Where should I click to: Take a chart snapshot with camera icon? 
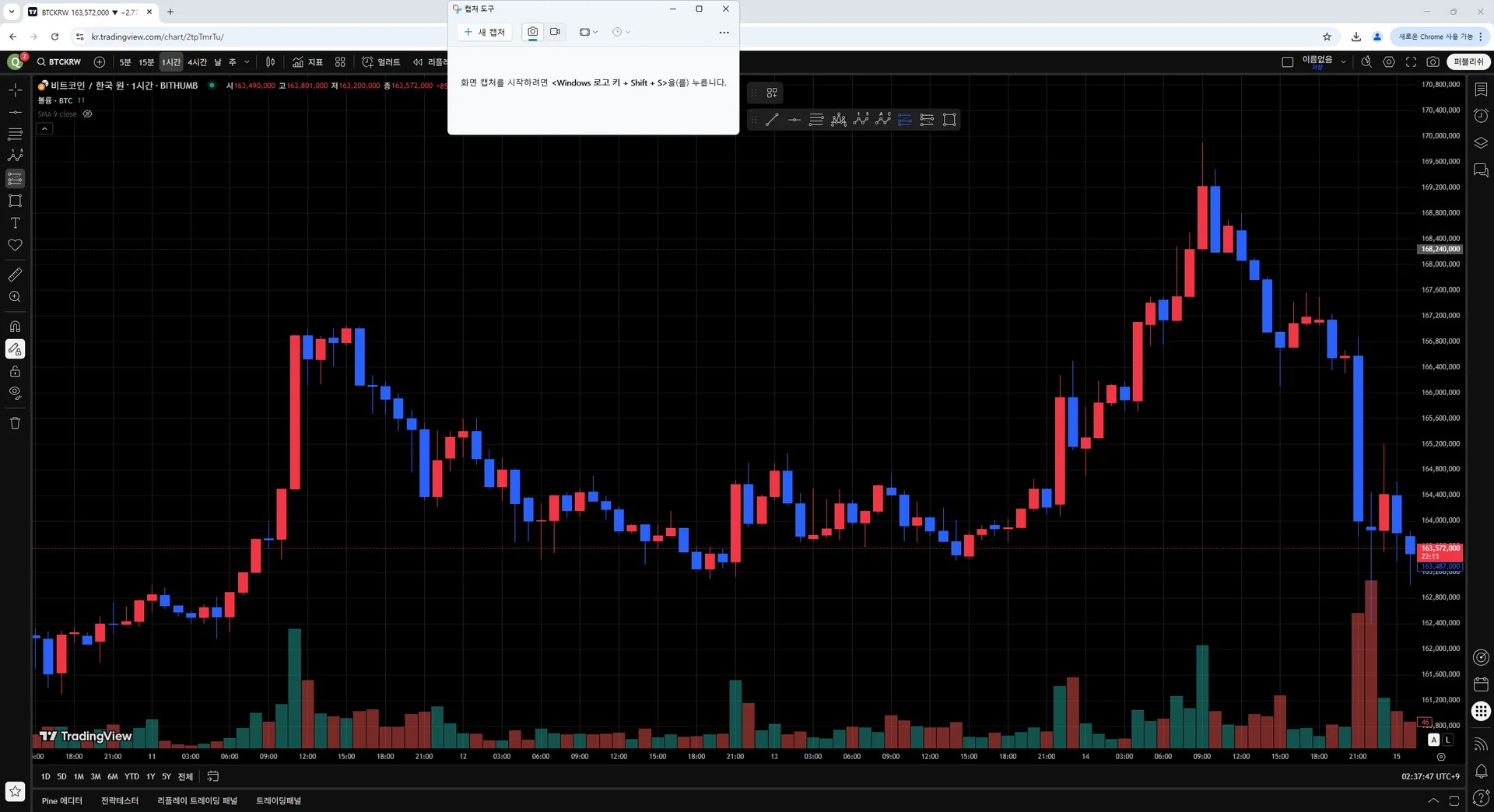(x=1433, y=61)
